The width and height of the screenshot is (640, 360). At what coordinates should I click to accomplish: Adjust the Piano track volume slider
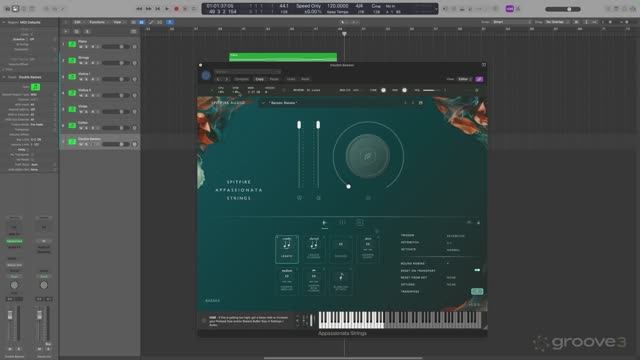click(116, 47)
